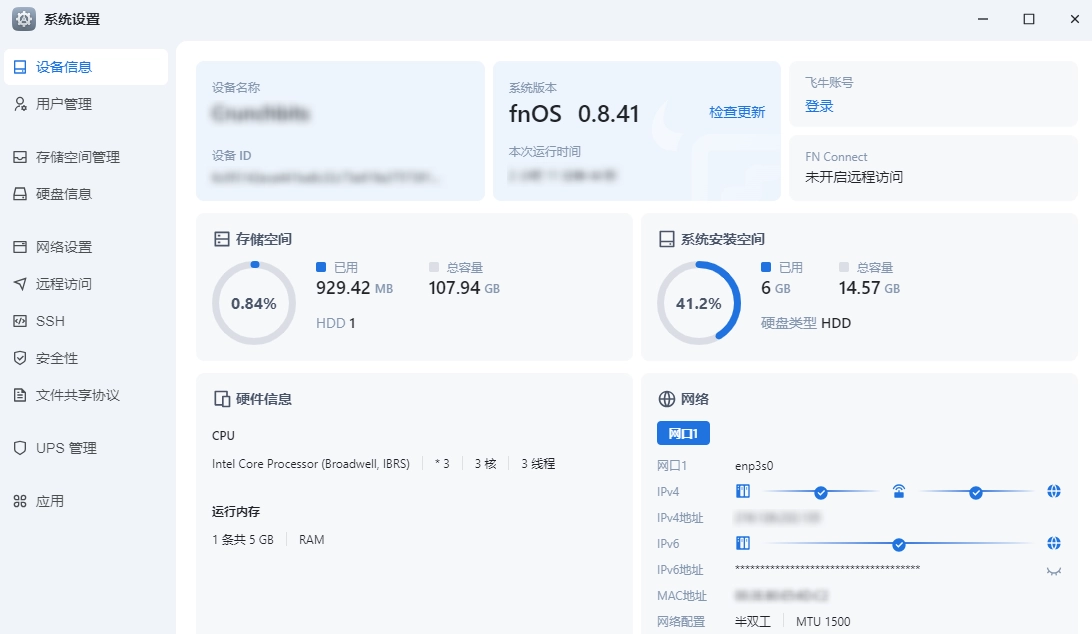1092x634 pixels.
Task: Click the 应用 apps grid icon
Action: click(x=20, y=501)
